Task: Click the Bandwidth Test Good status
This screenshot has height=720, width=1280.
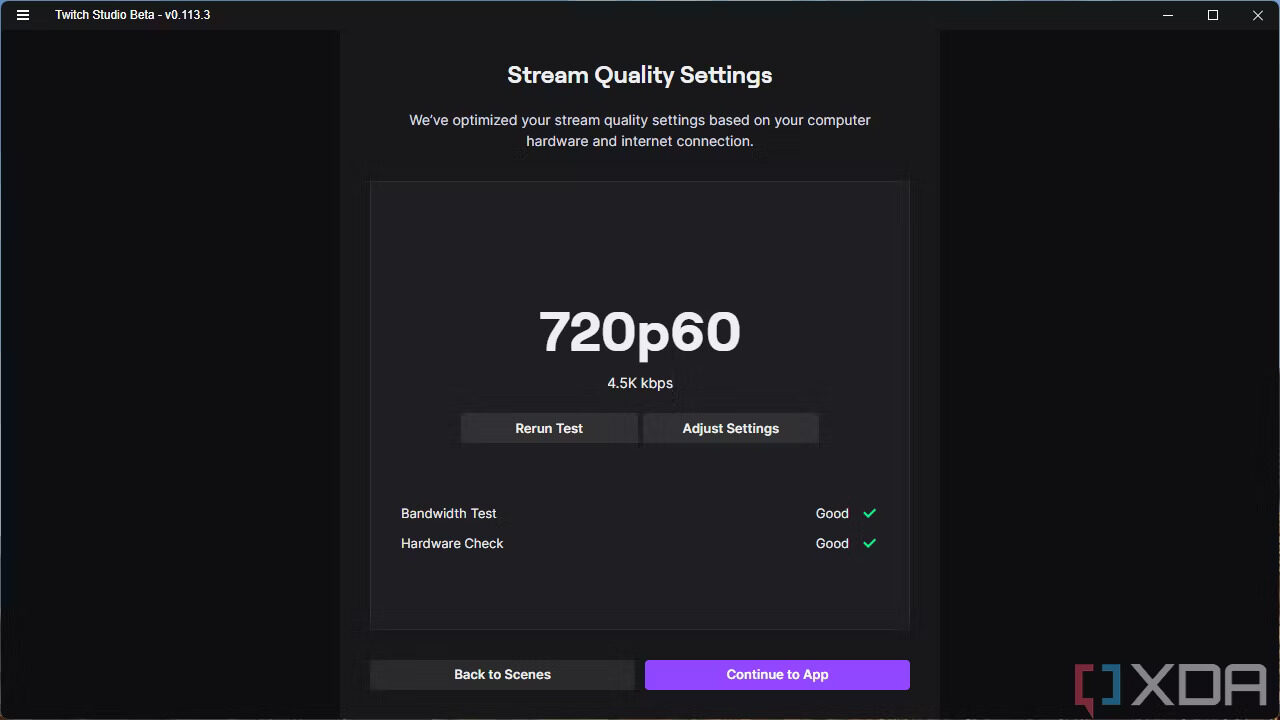Action: (x=832, y=513)
